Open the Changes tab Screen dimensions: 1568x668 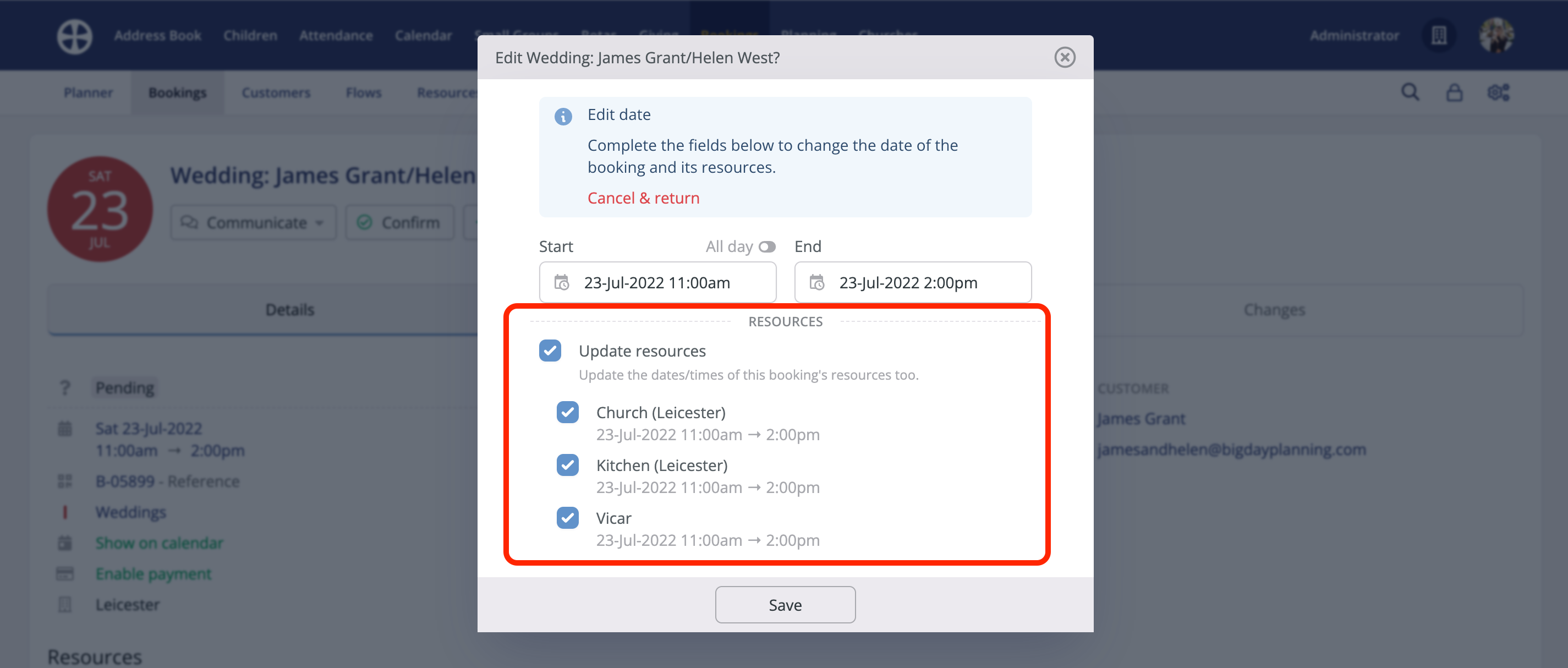point(1274,309)
